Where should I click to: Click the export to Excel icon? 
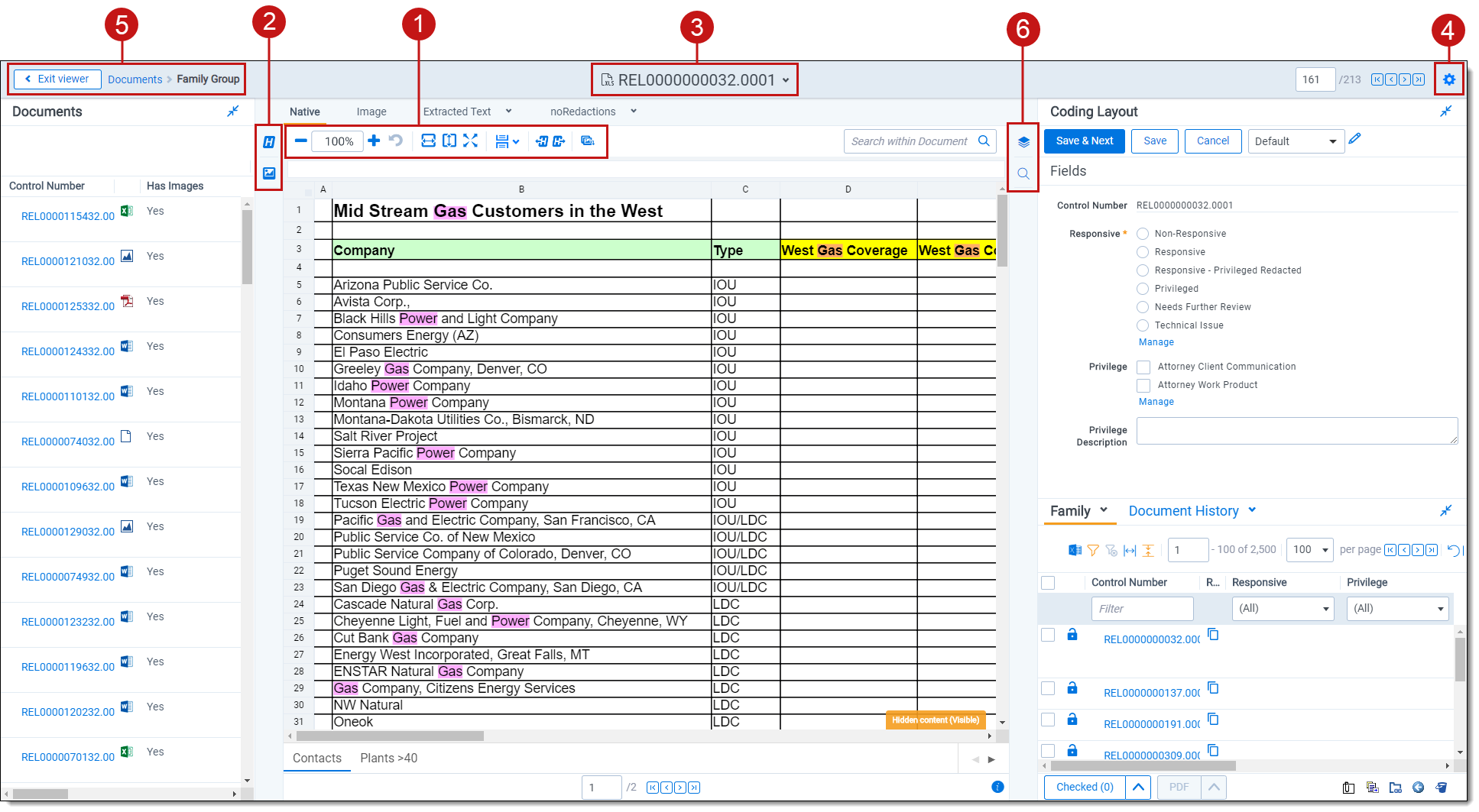tap(1075, 550)
